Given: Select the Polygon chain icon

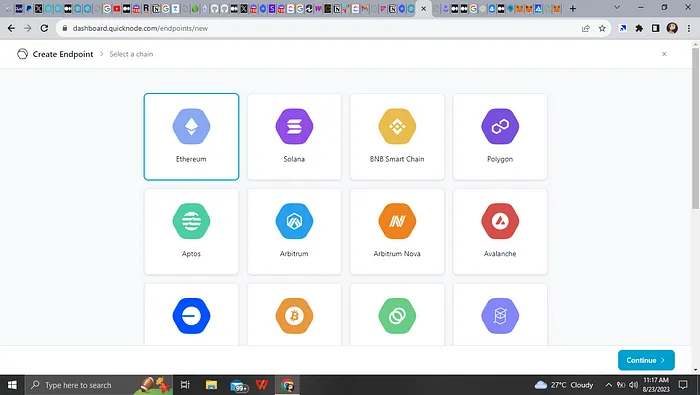Looking at the screenshot, I should click(x=500, y=126).
